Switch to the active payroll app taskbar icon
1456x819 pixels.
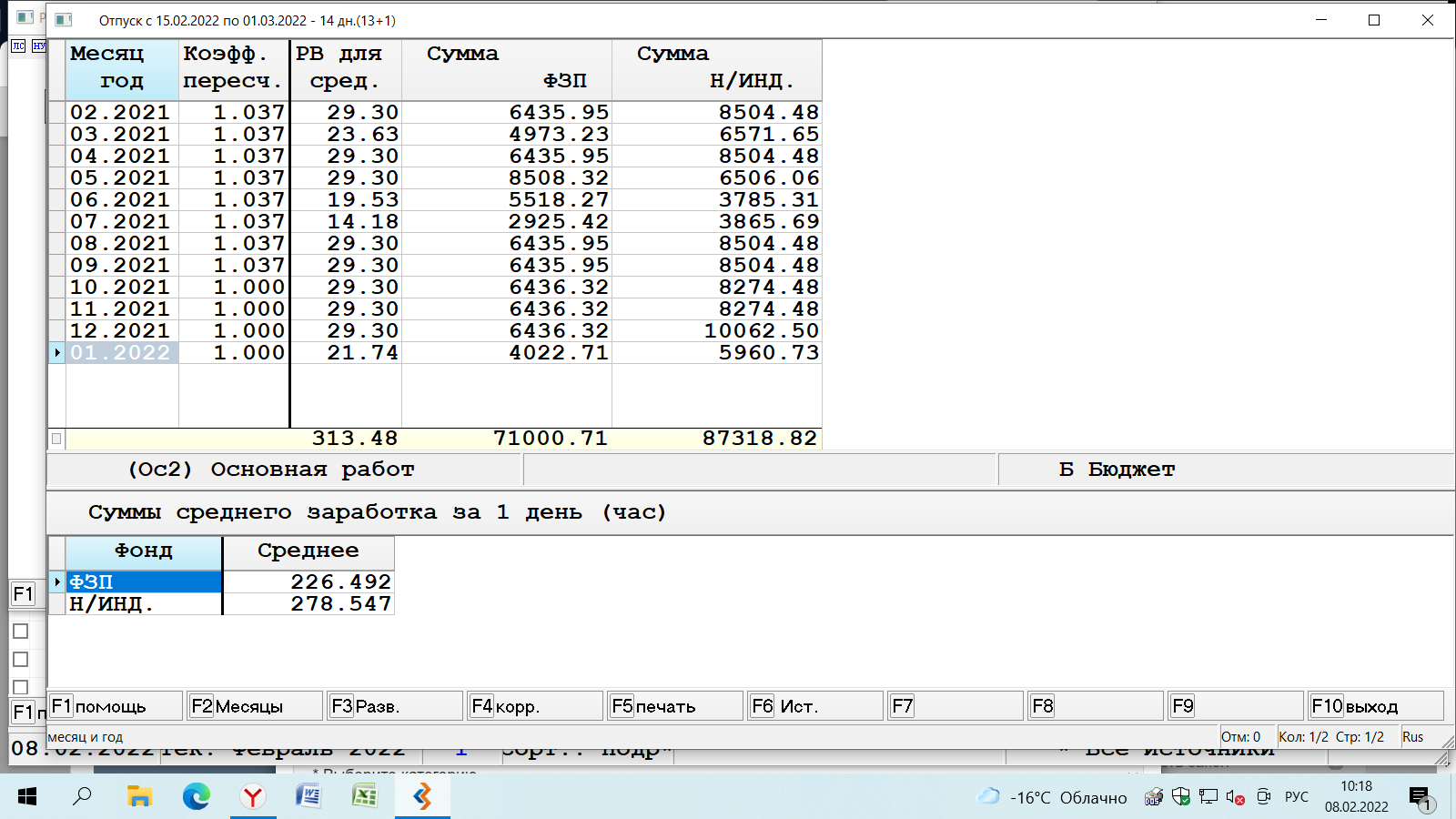[422, 797]
